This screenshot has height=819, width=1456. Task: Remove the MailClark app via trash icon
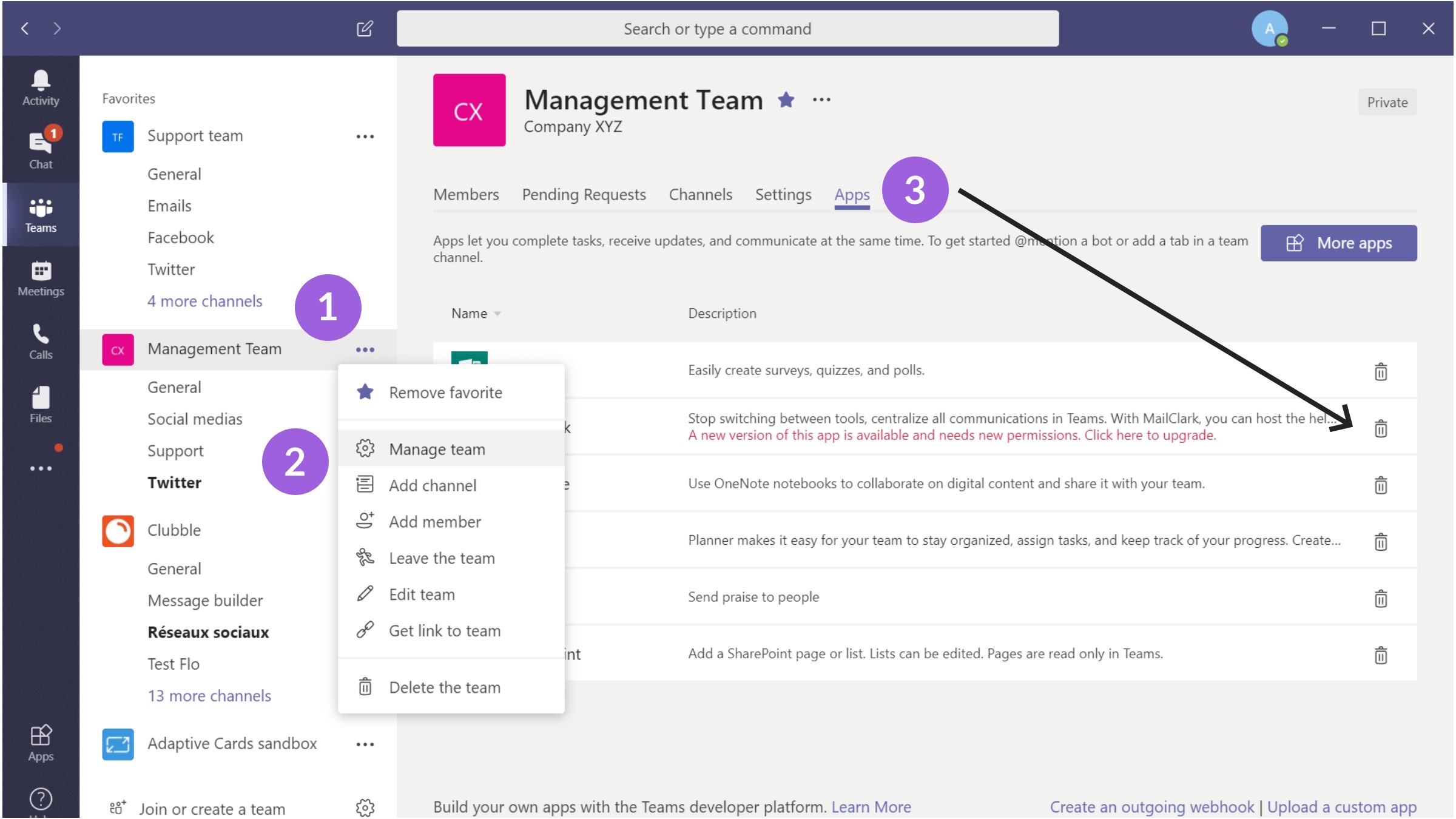[1381, 428]
